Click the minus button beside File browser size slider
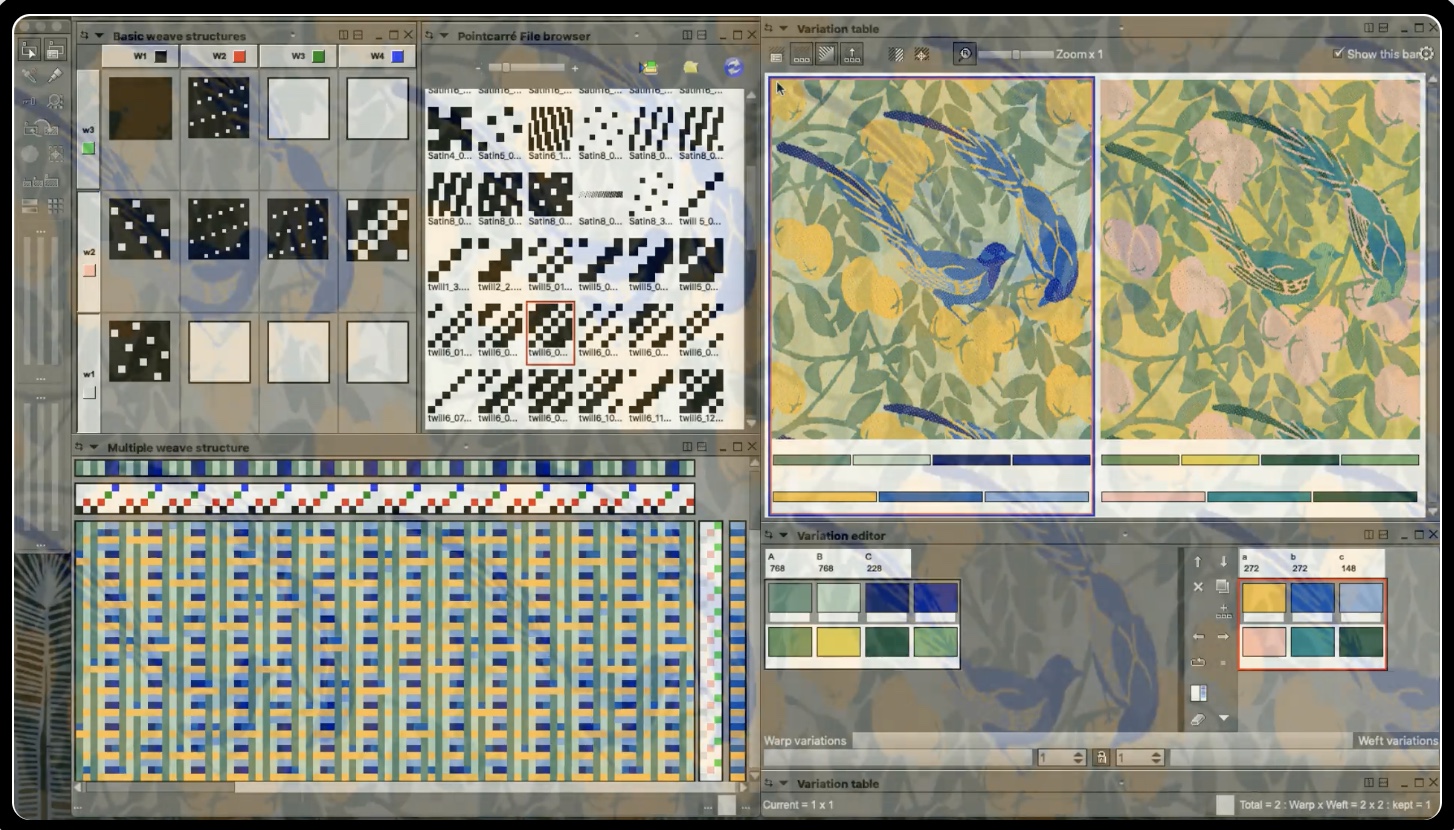Screen dimensions: 1454x830 pyautogui.click(x=479, y=68)
